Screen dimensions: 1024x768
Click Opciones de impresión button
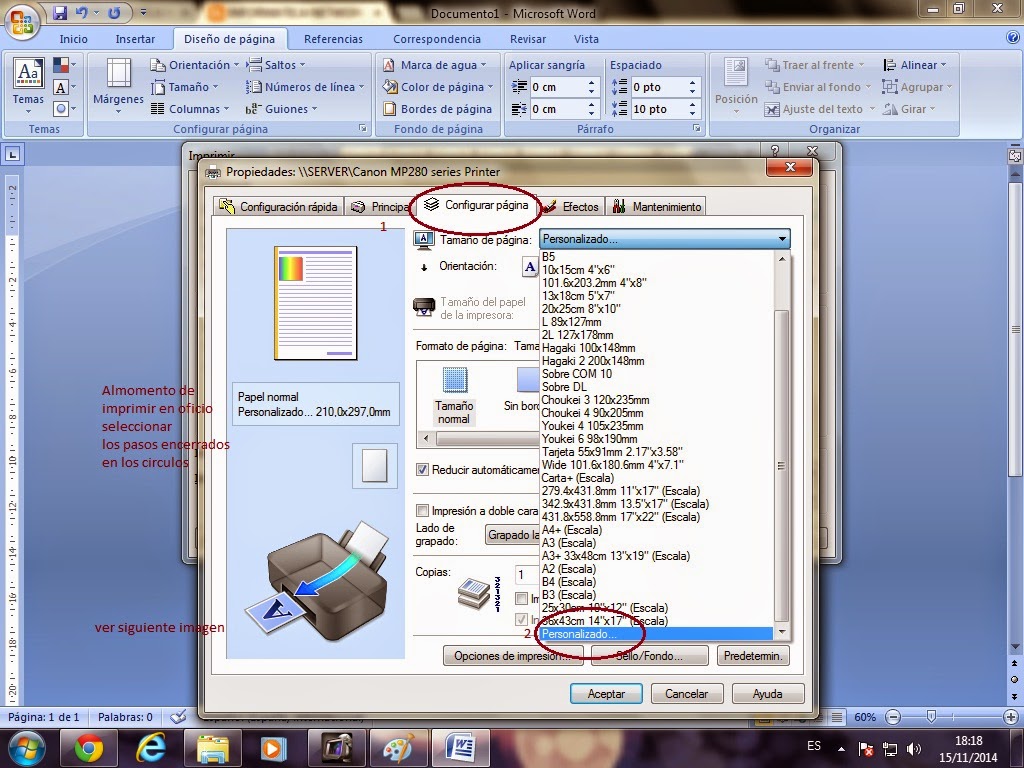pyautogui.click(x=513, y=656)
